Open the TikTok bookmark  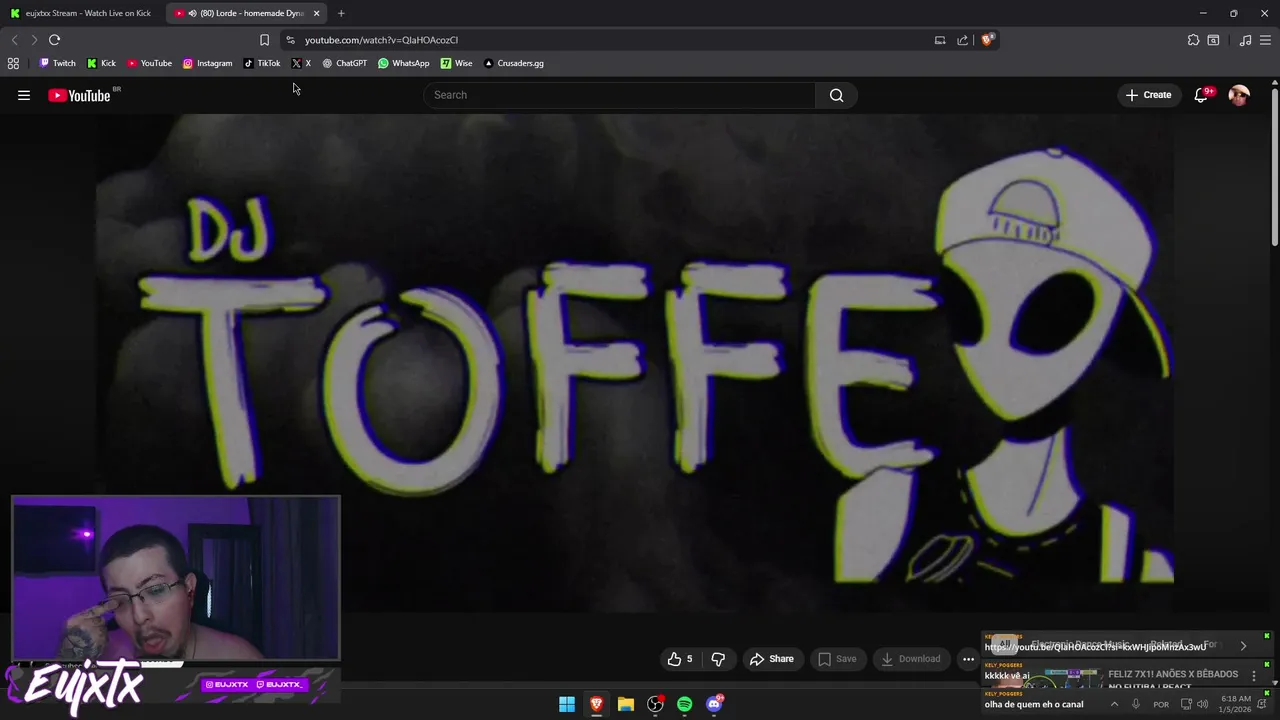pyautogui.click(x=262, y=63)
